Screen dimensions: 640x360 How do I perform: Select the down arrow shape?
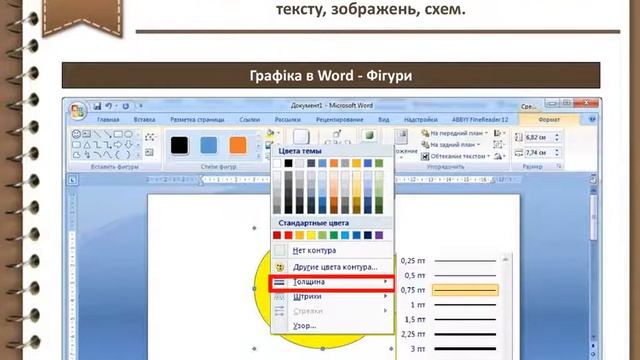[x=129, y=144]
